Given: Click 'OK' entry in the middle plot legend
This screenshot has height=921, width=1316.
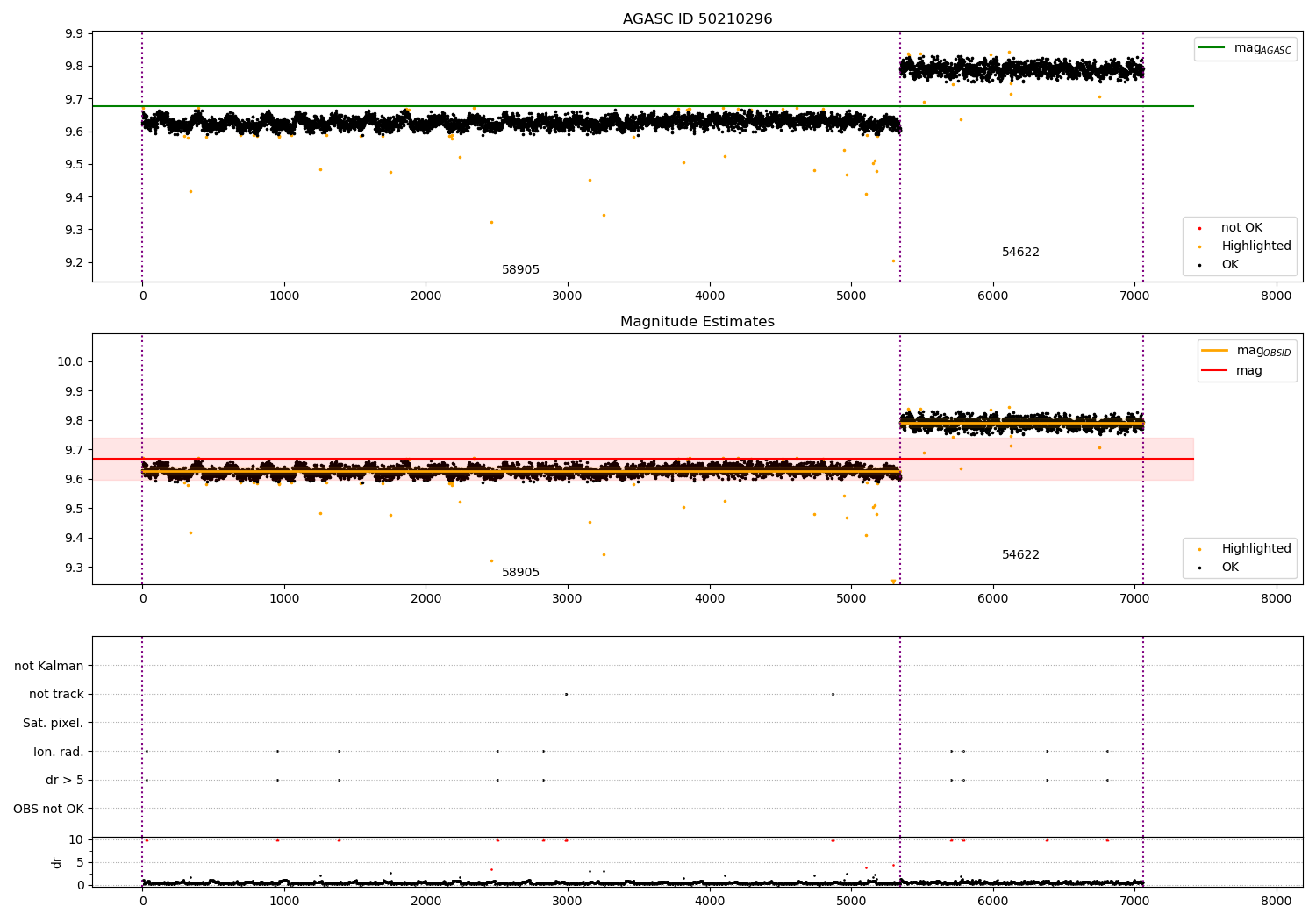Looking at the screenshot, I should coord(1230,568).
